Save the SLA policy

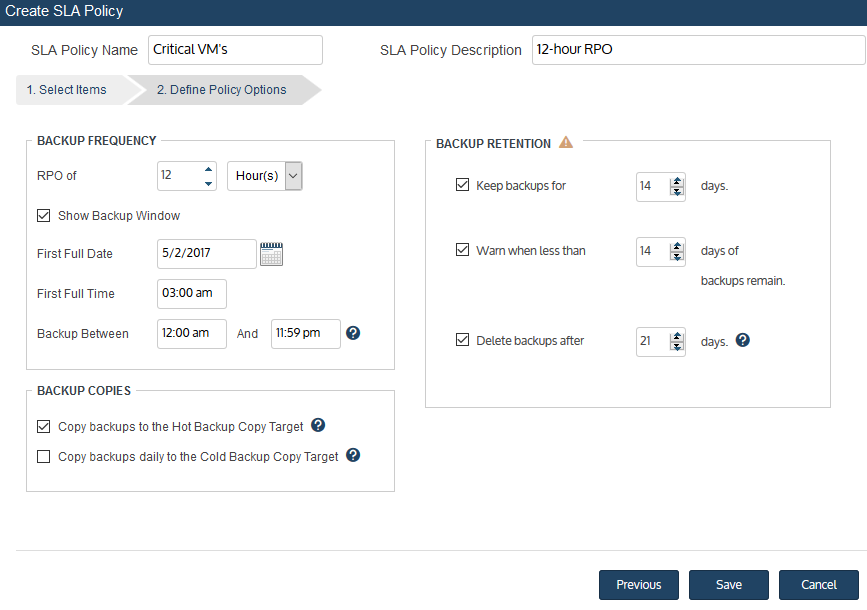[x=729, y=585]
